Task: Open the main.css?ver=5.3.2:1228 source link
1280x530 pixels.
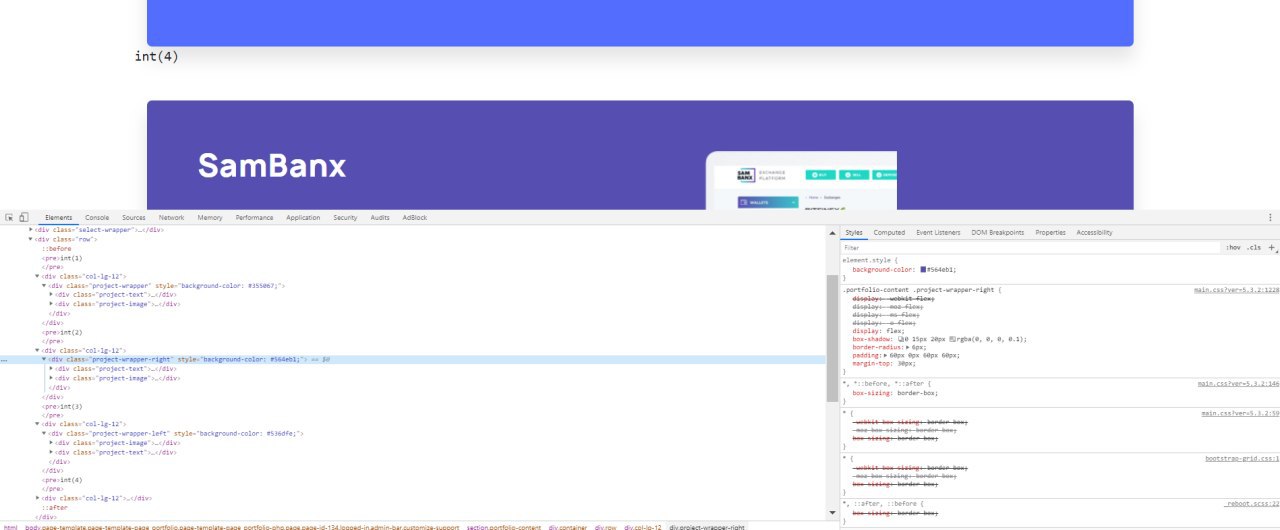Action: (x=1236, y=290)
